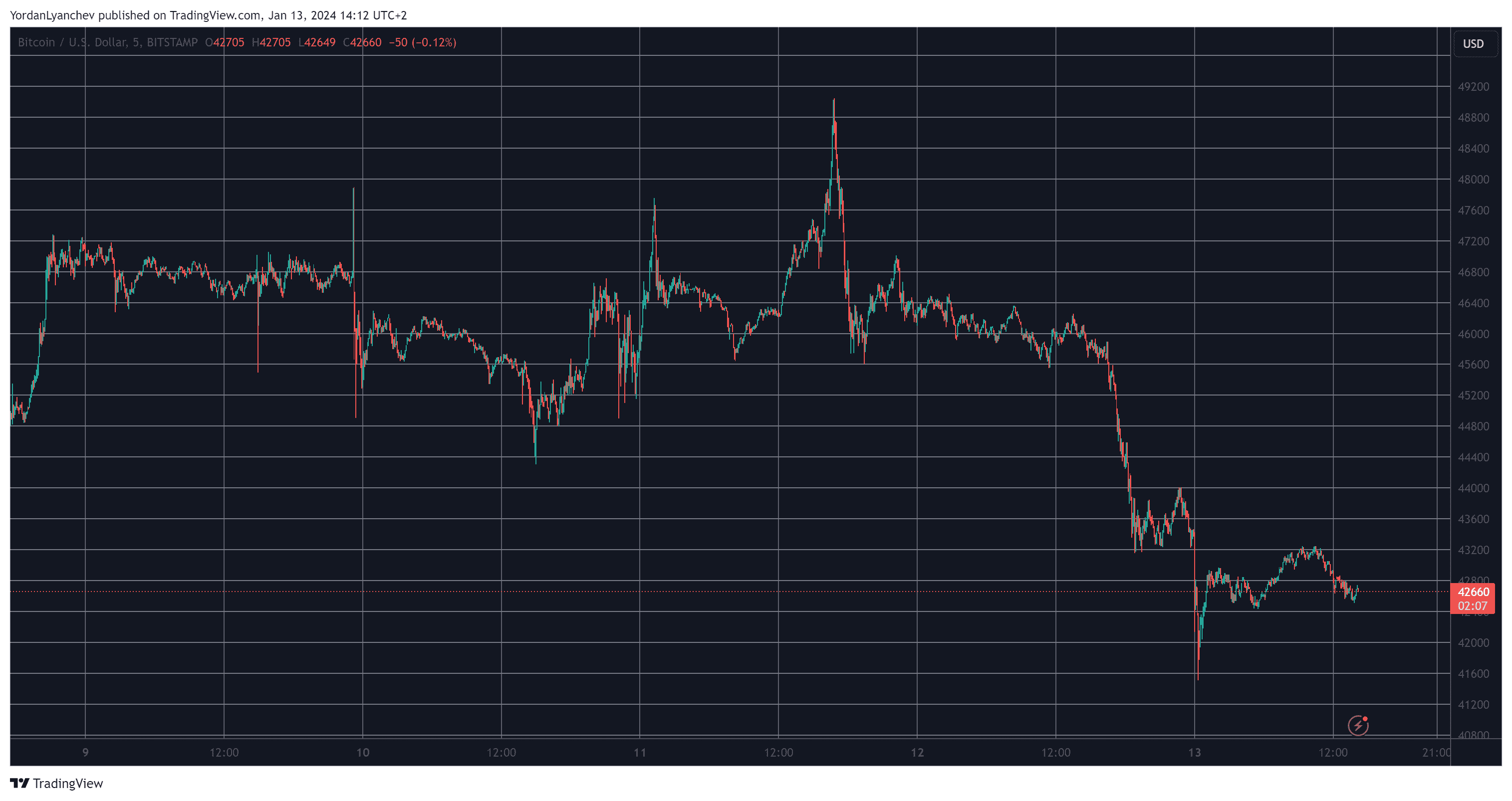Click the 43600 price axis label

click(x=1473, y=519)
